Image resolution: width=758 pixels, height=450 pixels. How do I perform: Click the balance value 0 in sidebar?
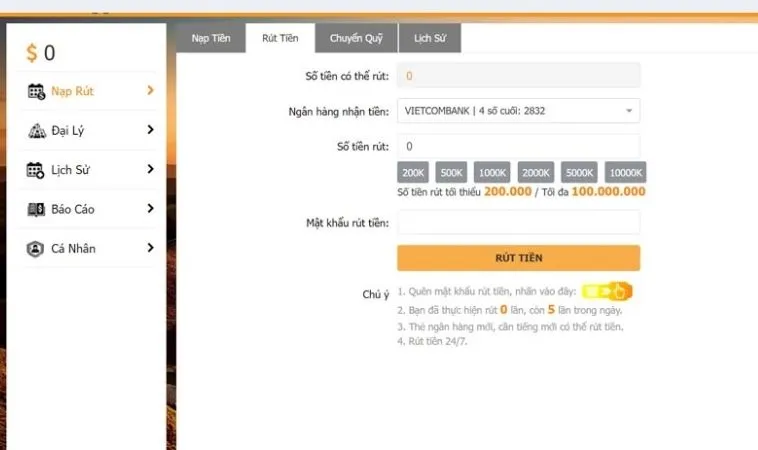point(49,53)
